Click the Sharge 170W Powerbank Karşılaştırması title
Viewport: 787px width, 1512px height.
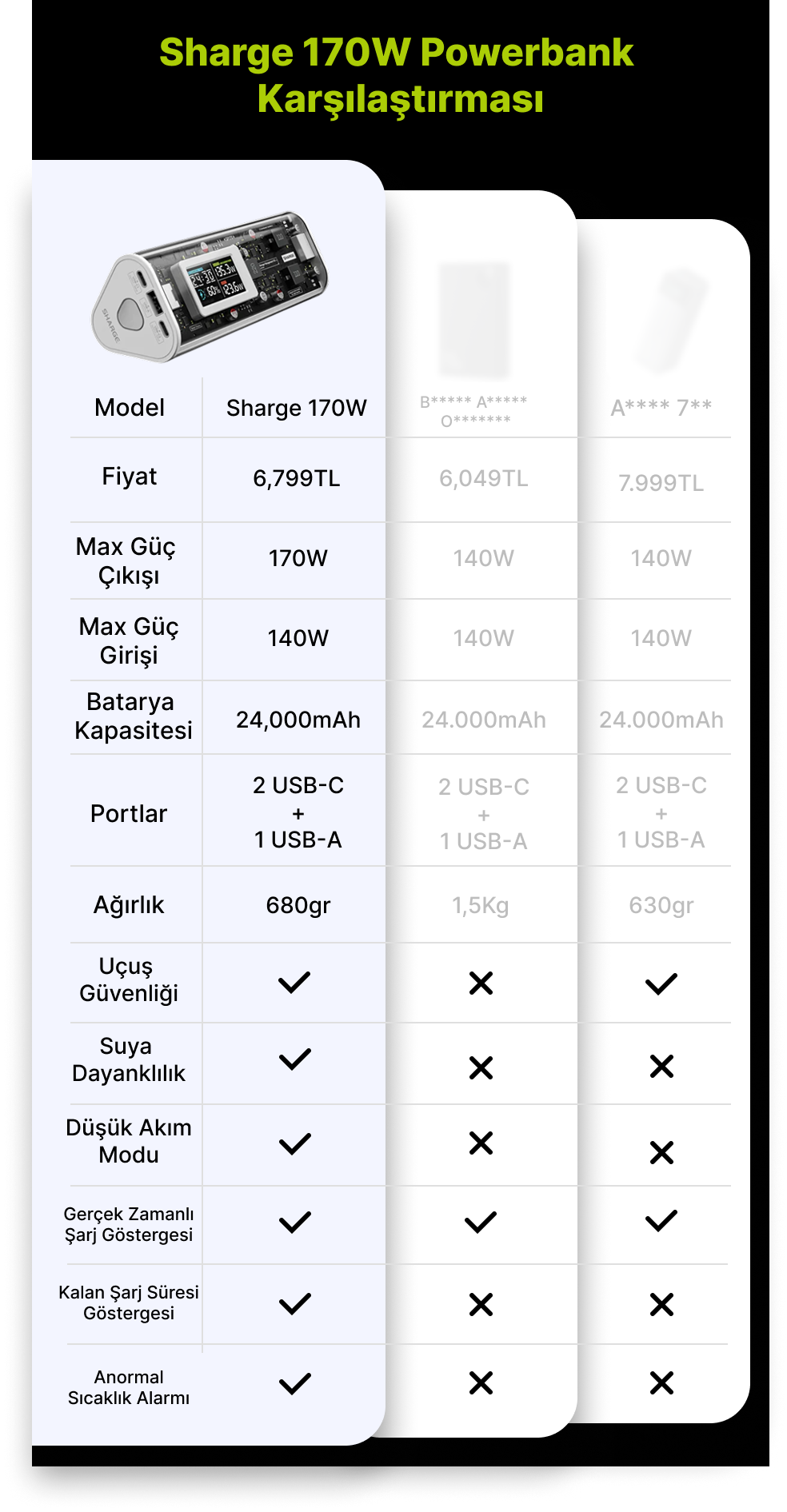397,75
